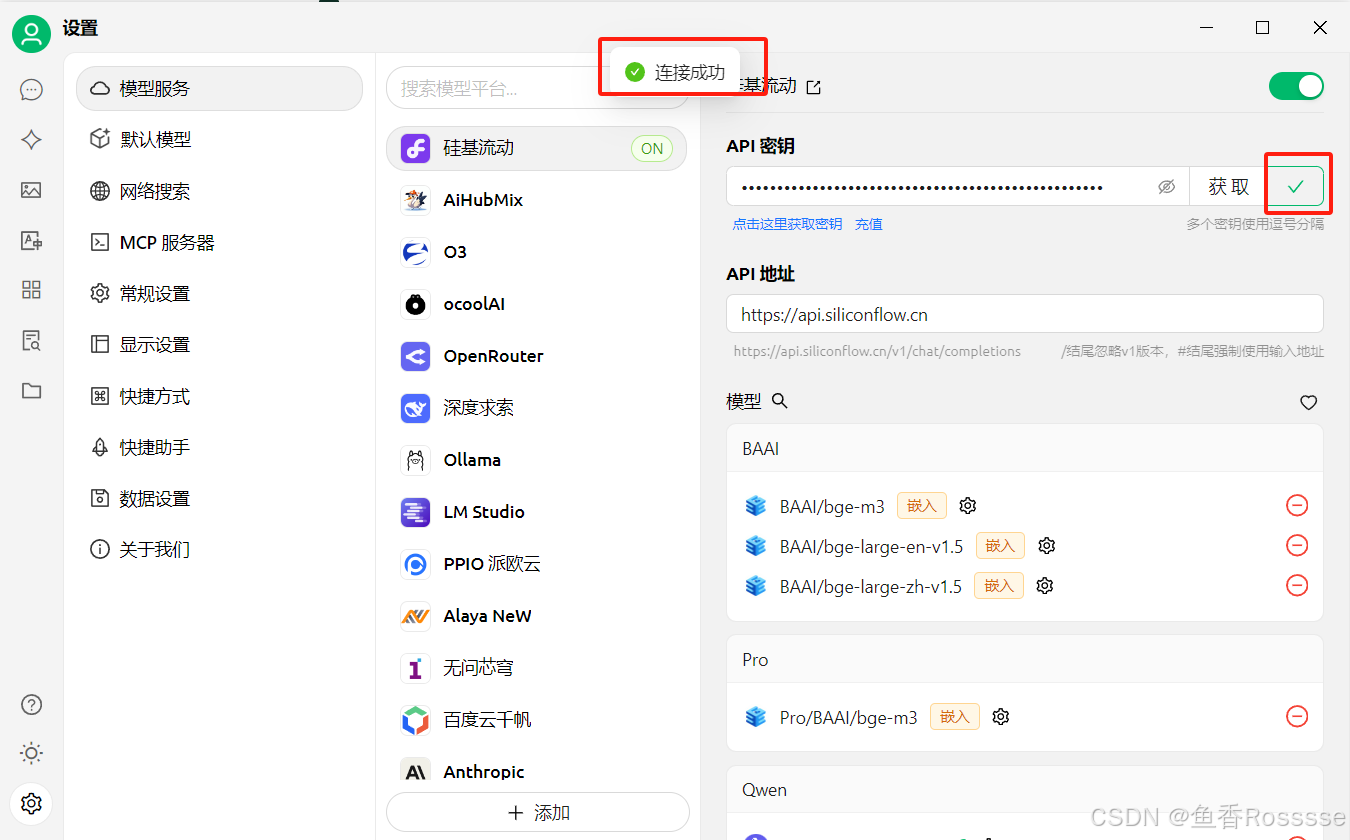Click the settings gear in sidebar

point(31,803)
